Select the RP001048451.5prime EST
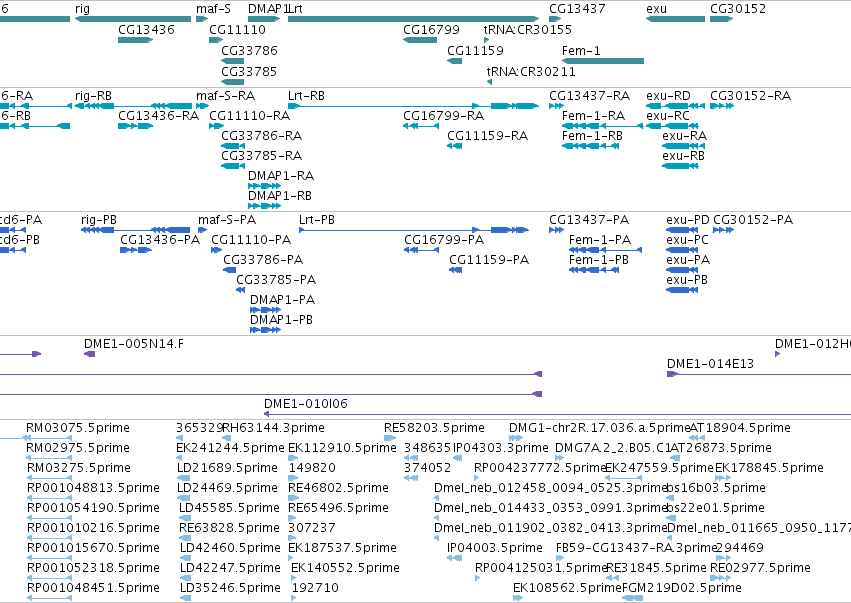851x603 pixels. click(49, 598)
